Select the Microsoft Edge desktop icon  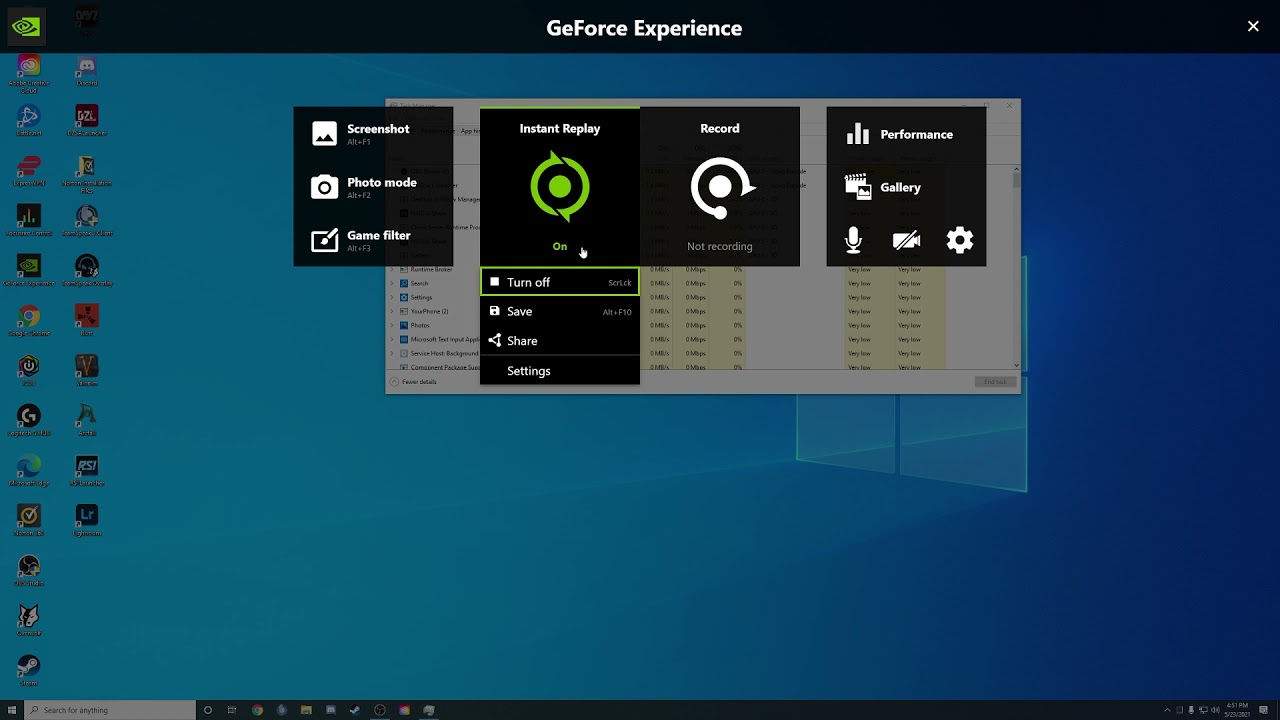pyautogui.click(x=28, y=471)
